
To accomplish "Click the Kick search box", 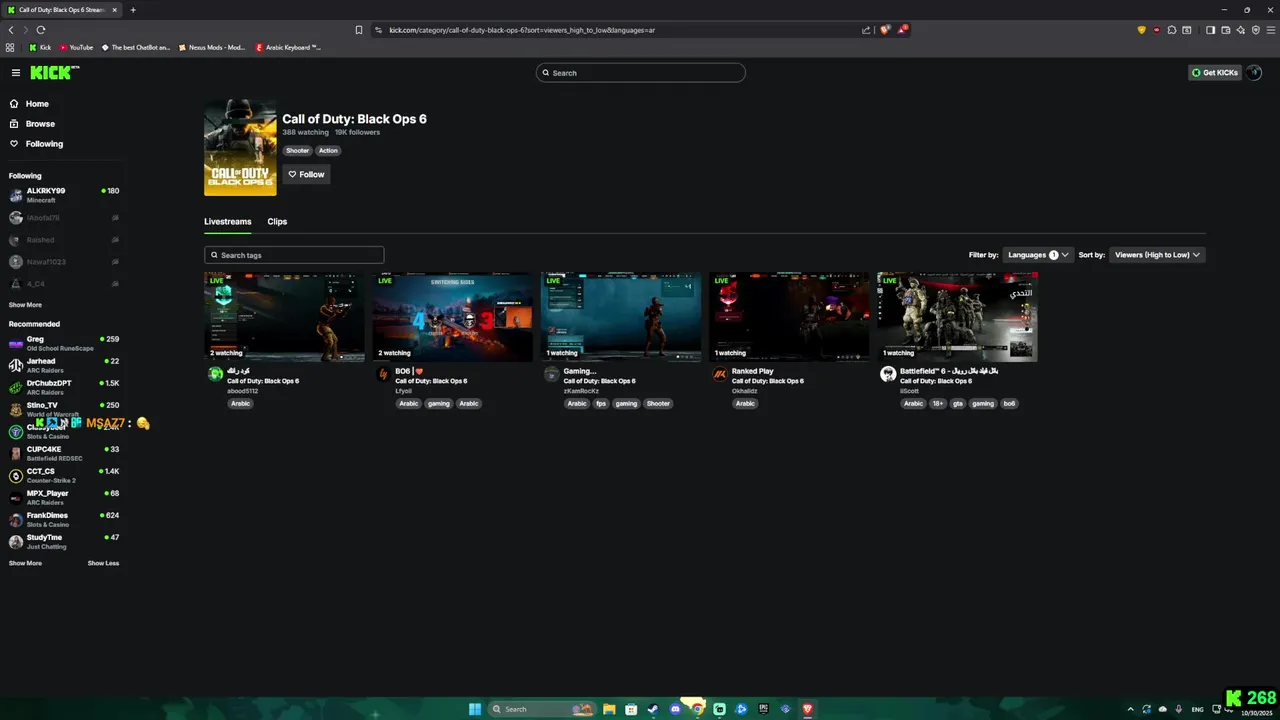I will click(641, 73).
